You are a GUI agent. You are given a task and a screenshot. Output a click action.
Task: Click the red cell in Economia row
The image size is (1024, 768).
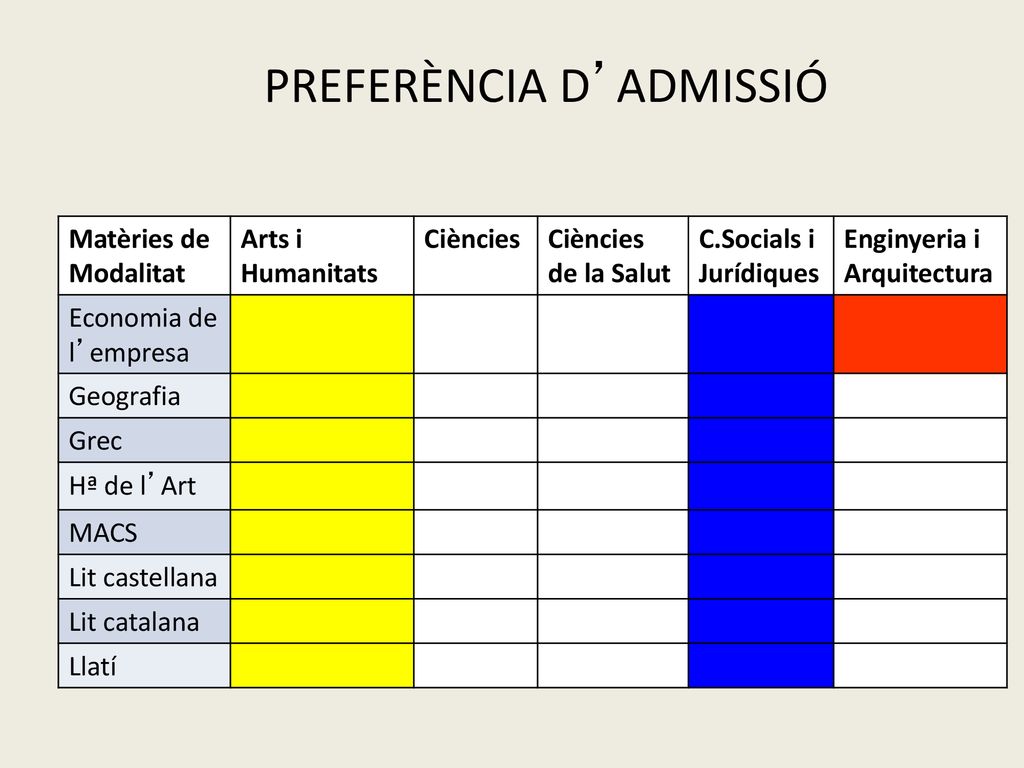pos(920,334)
